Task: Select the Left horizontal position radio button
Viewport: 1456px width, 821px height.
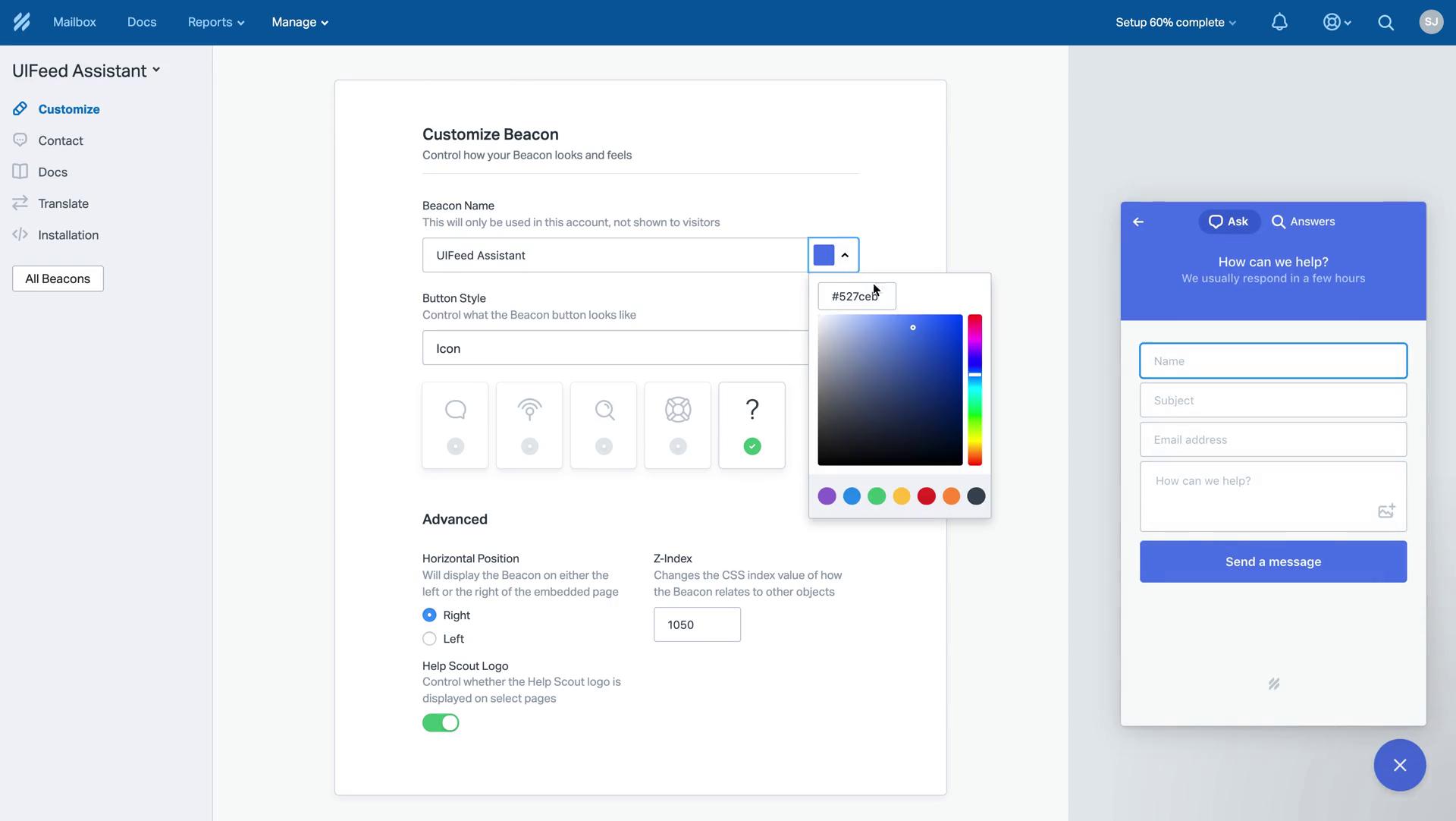Action: (429, 639)
